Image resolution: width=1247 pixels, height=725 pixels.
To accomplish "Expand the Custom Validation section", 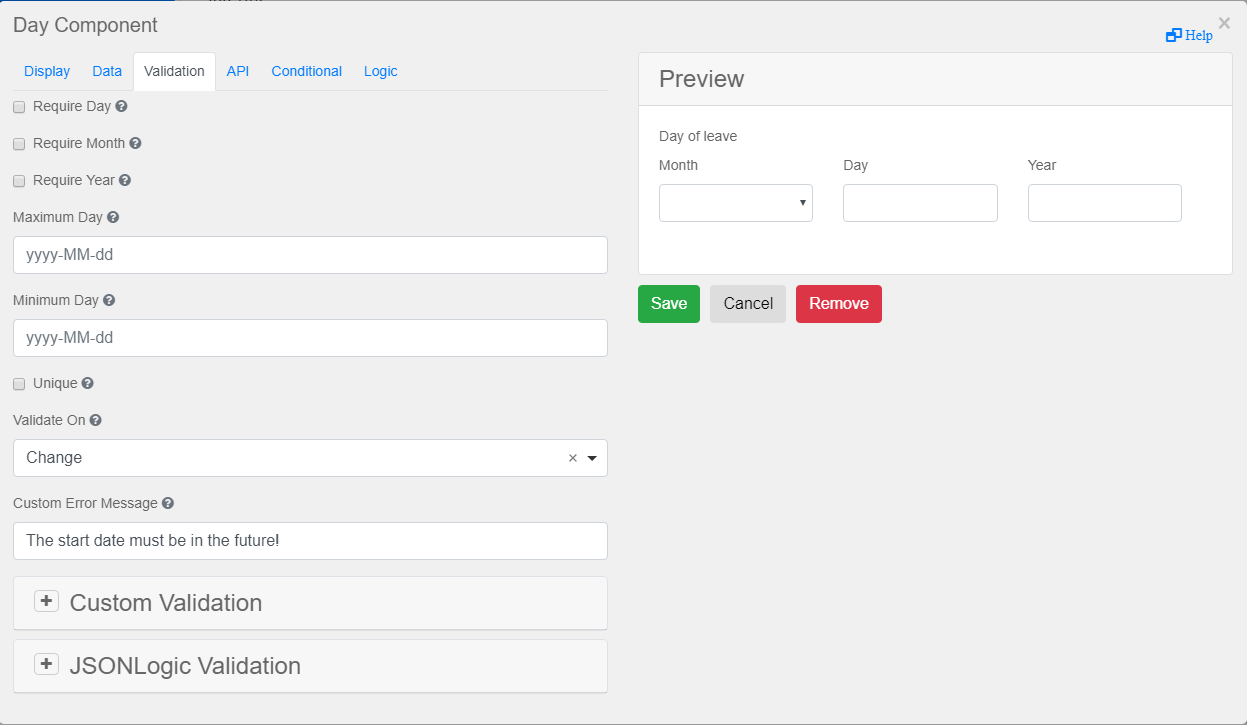I will tap(46, 600).
